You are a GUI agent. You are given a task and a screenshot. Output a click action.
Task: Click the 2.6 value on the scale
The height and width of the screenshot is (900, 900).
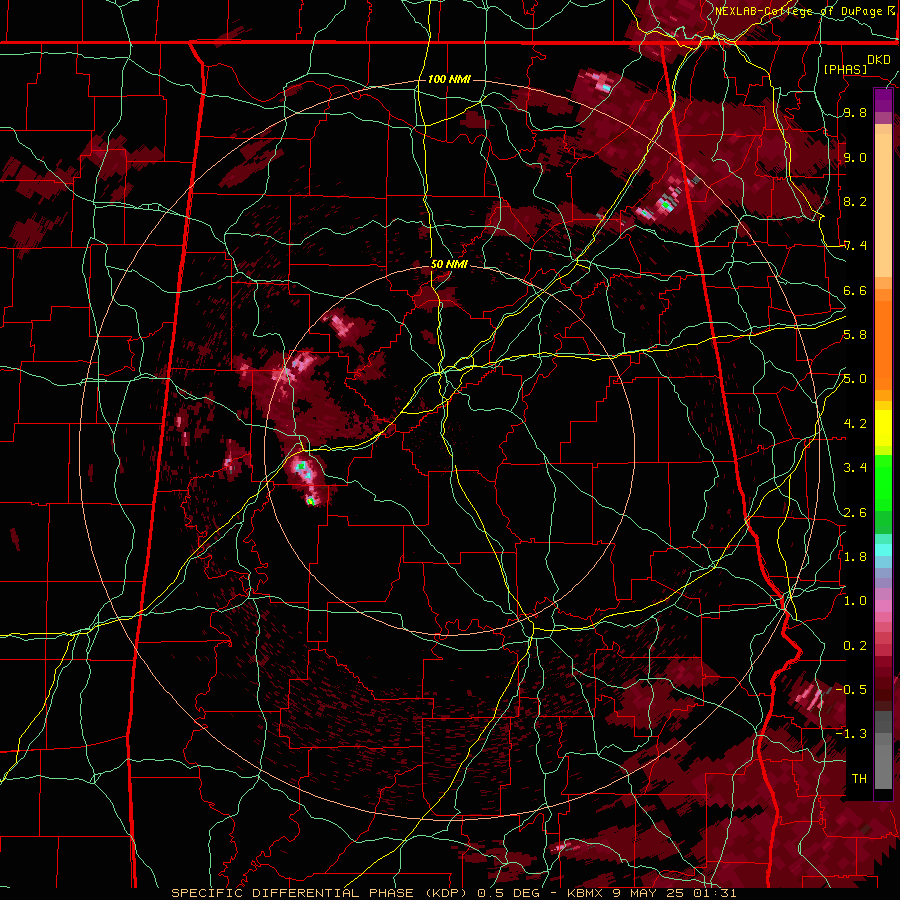[855, 513]
